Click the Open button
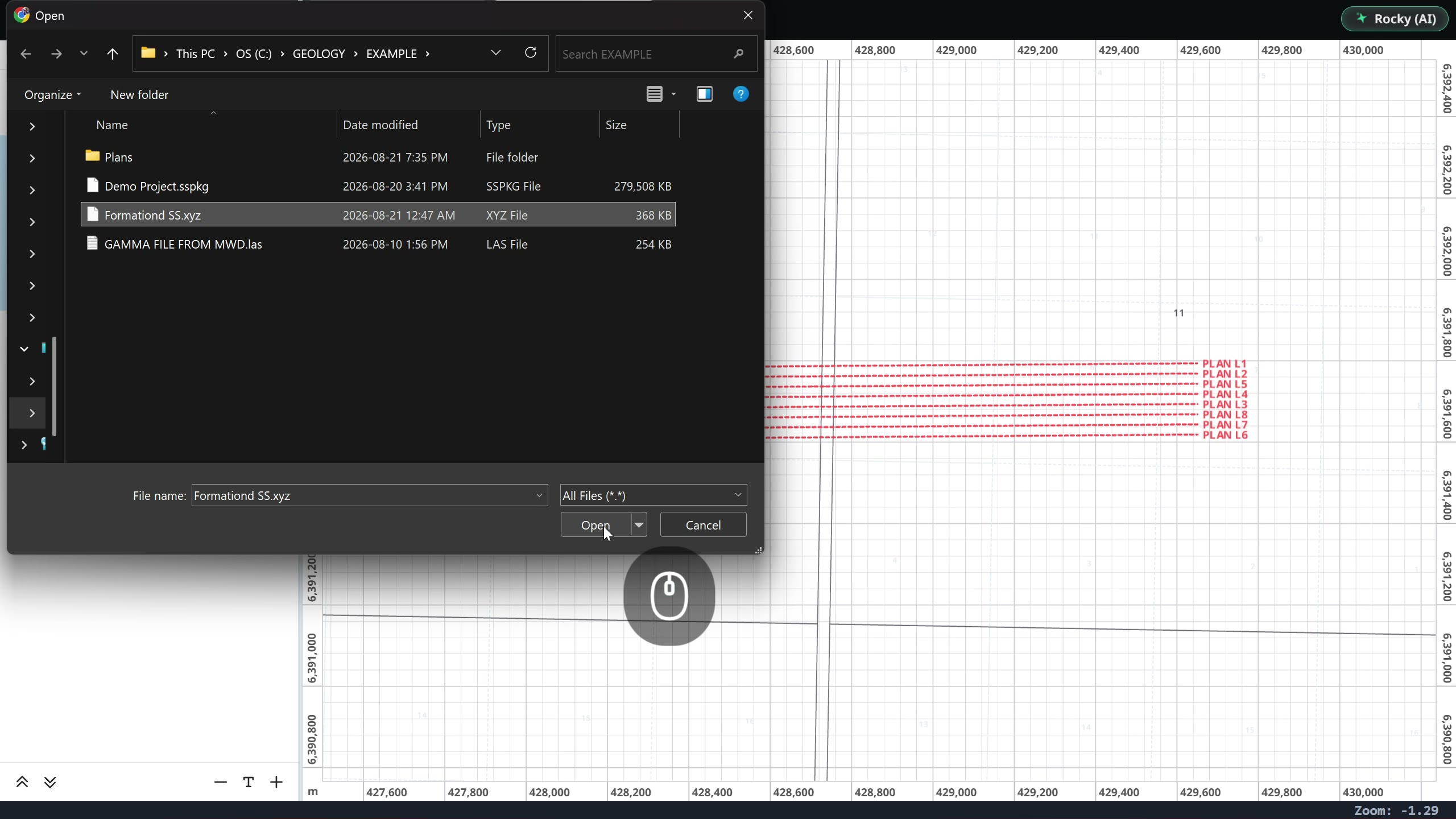1456x819 pixels. 595,524
